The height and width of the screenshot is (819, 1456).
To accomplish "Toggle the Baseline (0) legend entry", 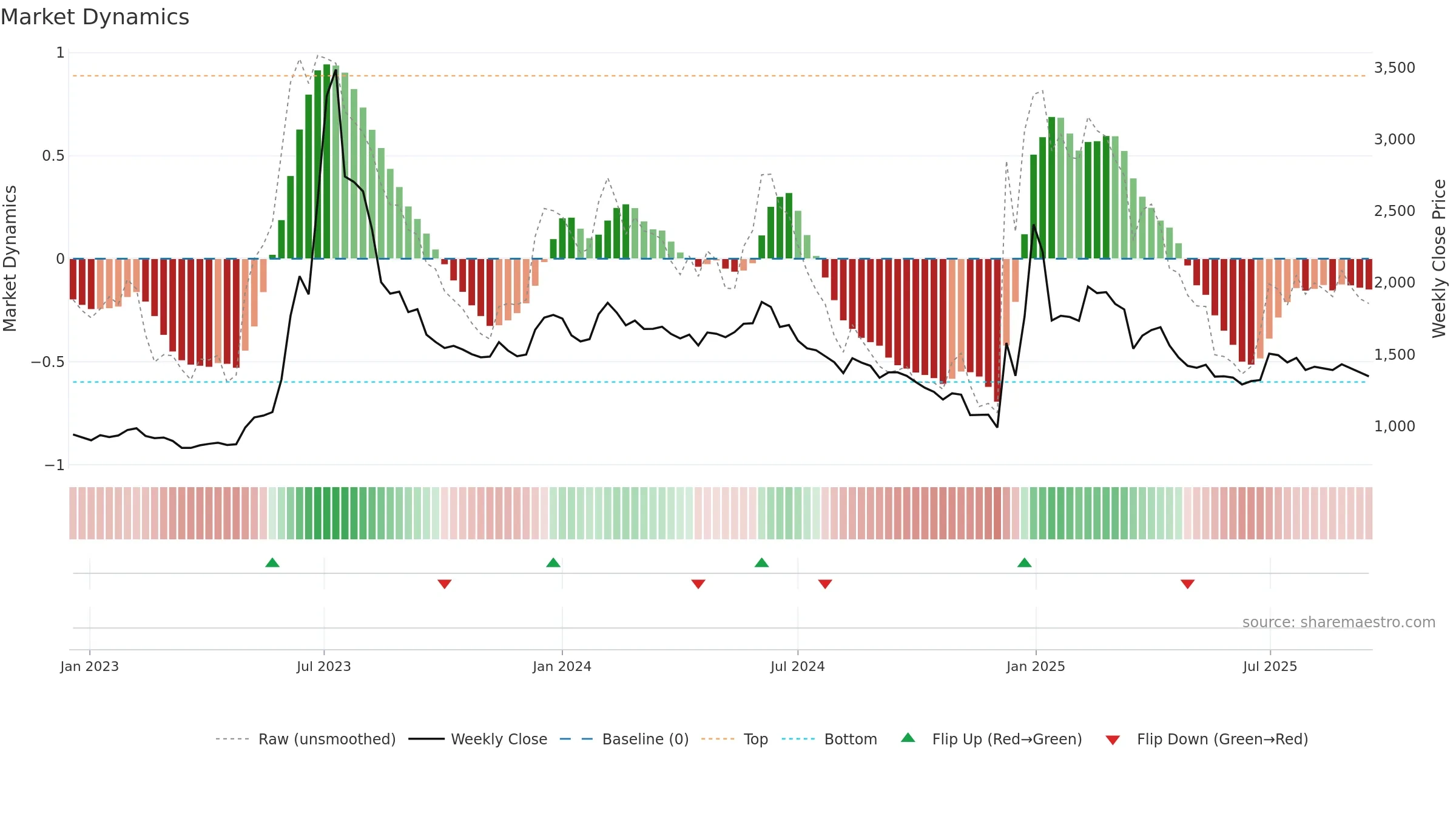I will (x=624, y=739).
